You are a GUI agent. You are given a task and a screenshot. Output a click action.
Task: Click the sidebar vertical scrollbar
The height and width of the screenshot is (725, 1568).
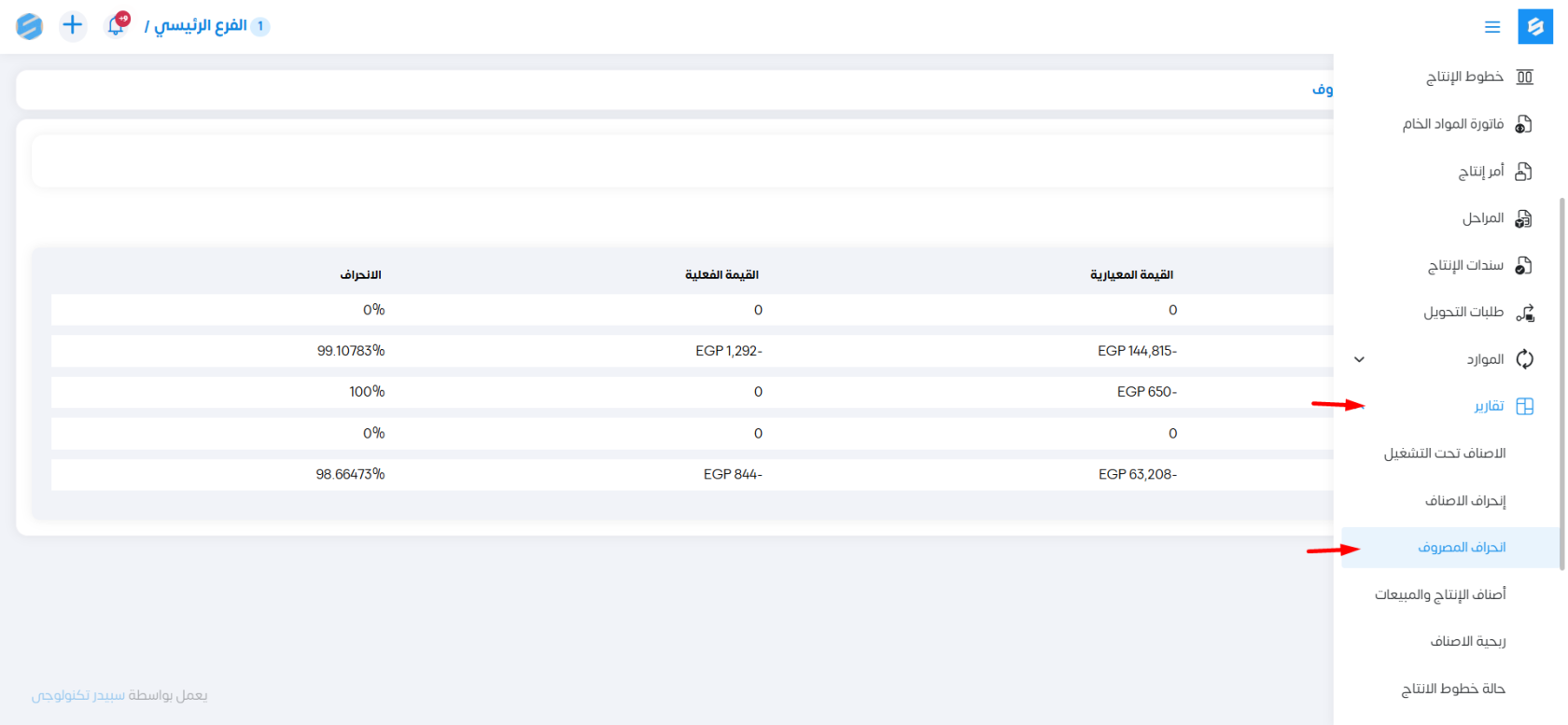click(1561, 383)
